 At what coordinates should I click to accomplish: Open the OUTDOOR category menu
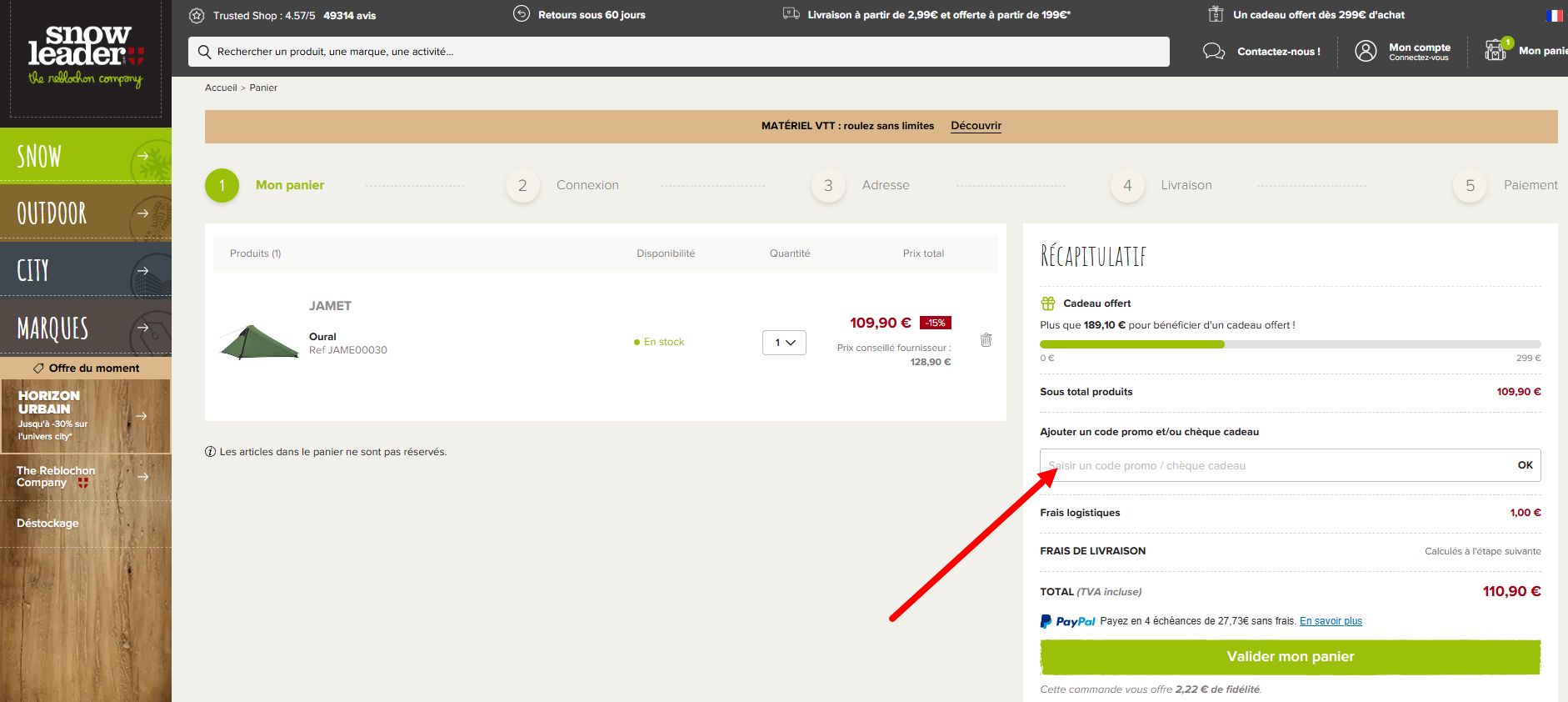click(86, 213)
